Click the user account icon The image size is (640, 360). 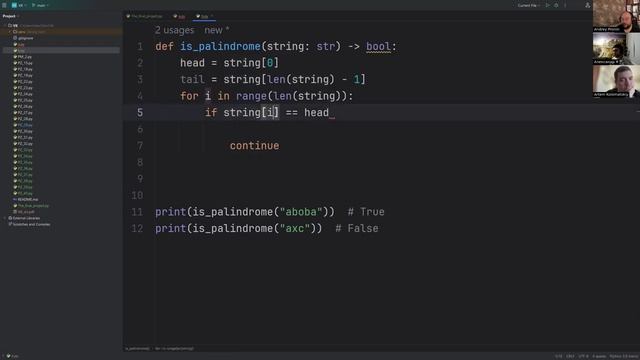pyautogui.click(x=587, y=5)
